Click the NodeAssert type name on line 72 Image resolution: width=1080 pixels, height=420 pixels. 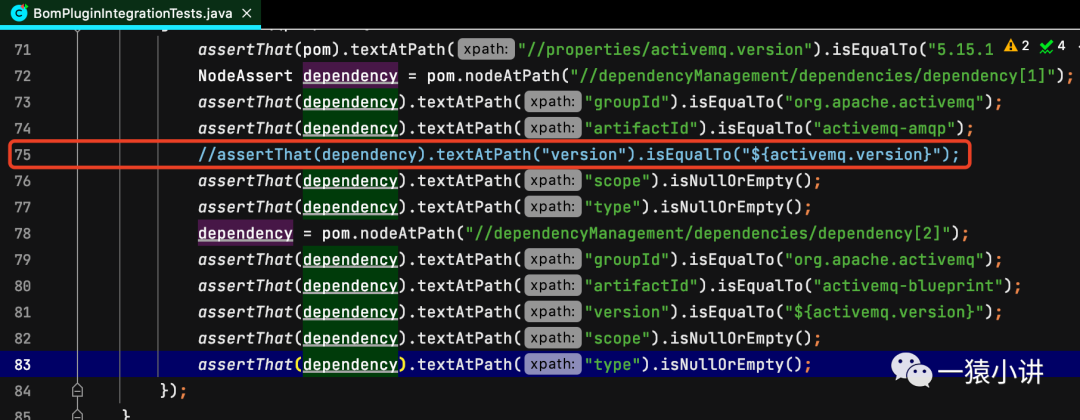[x=246, y=76]
